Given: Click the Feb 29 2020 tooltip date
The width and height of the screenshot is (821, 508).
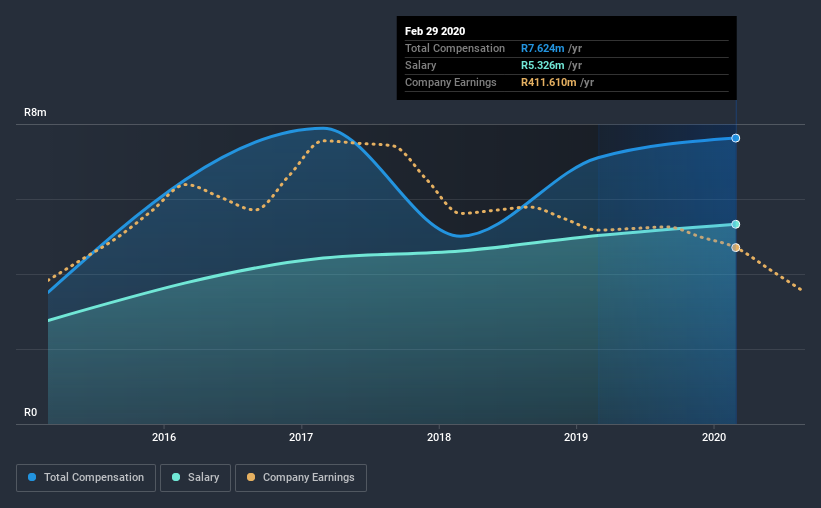Looking at the screenshot, I should point(435,31).
